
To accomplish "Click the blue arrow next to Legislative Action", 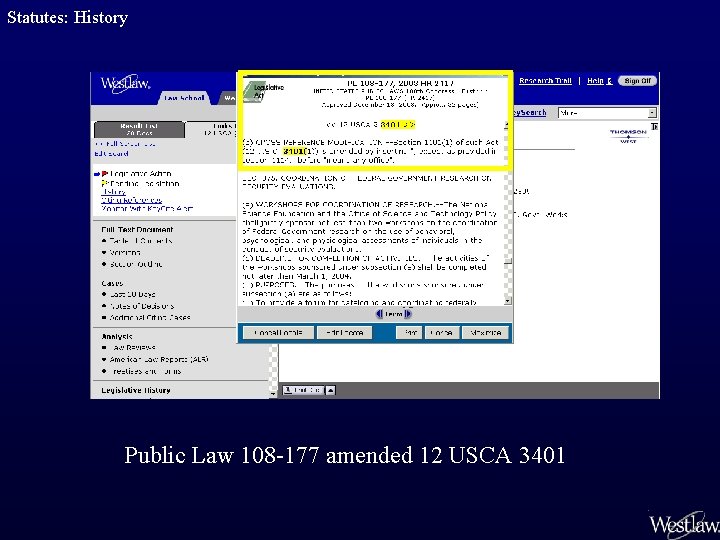I will tap(97, 174).
